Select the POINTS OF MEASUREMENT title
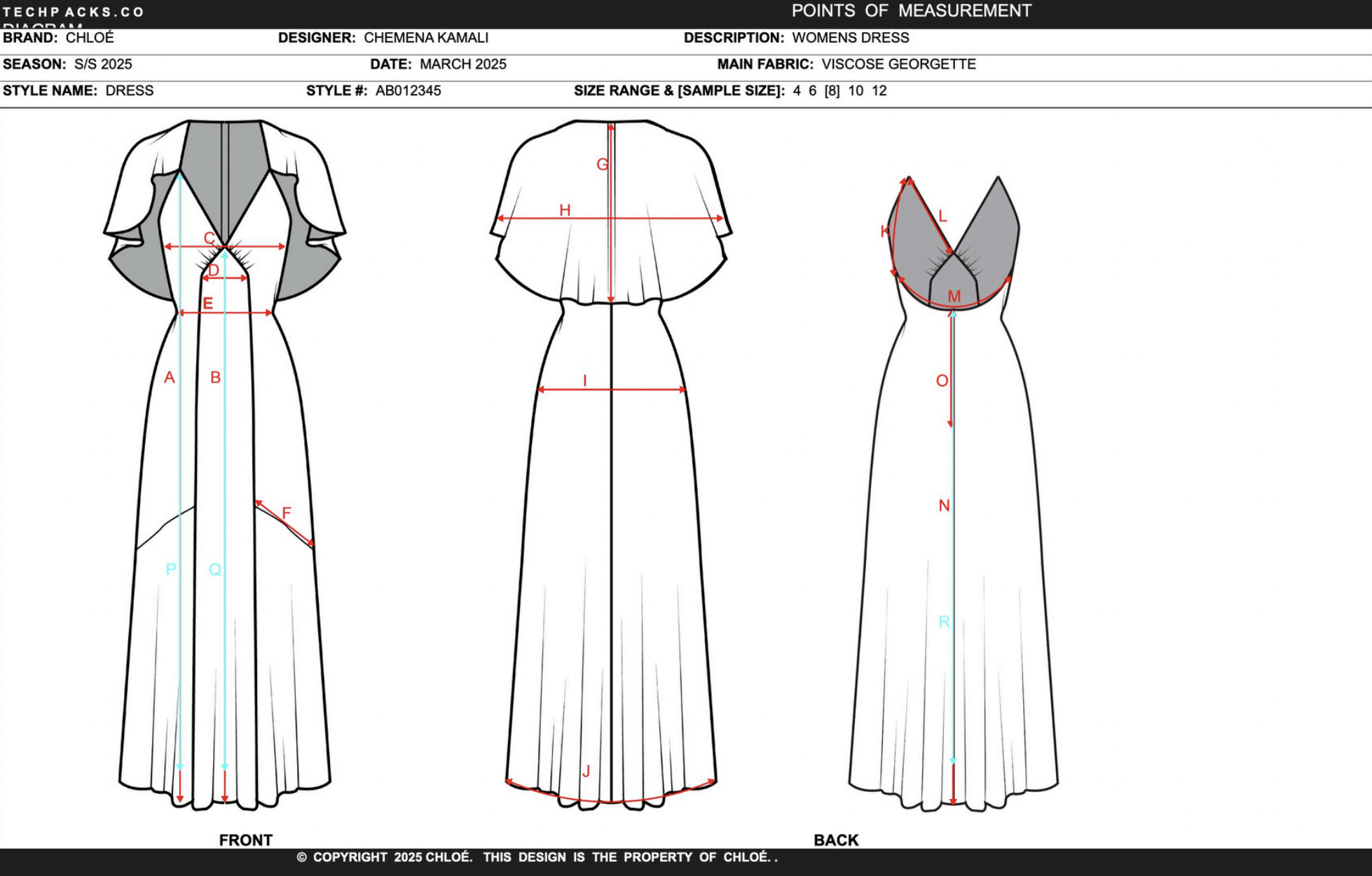 [x=912, y=11]
